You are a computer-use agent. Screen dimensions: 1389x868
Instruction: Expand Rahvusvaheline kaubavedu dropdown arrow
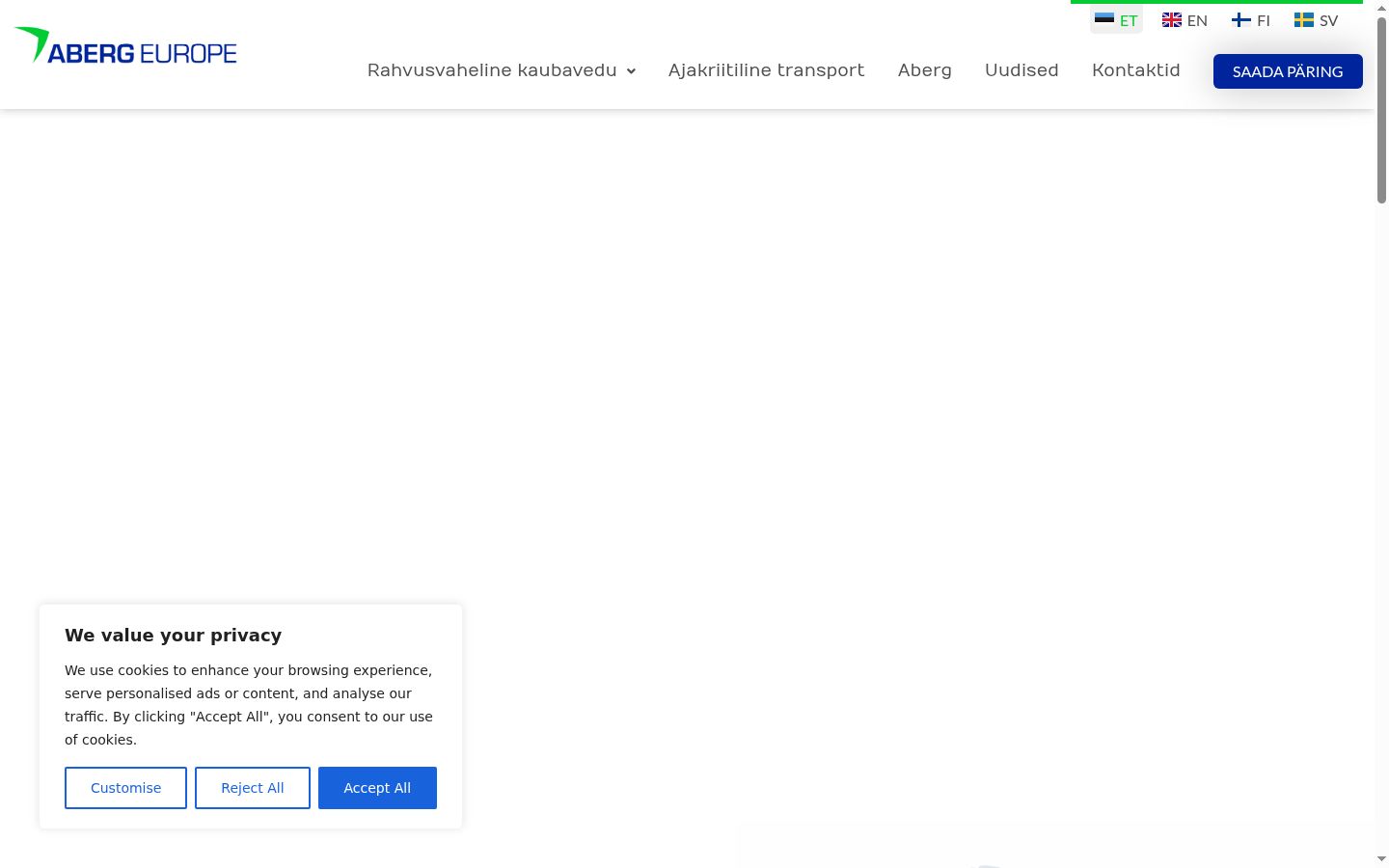(631, 71)
